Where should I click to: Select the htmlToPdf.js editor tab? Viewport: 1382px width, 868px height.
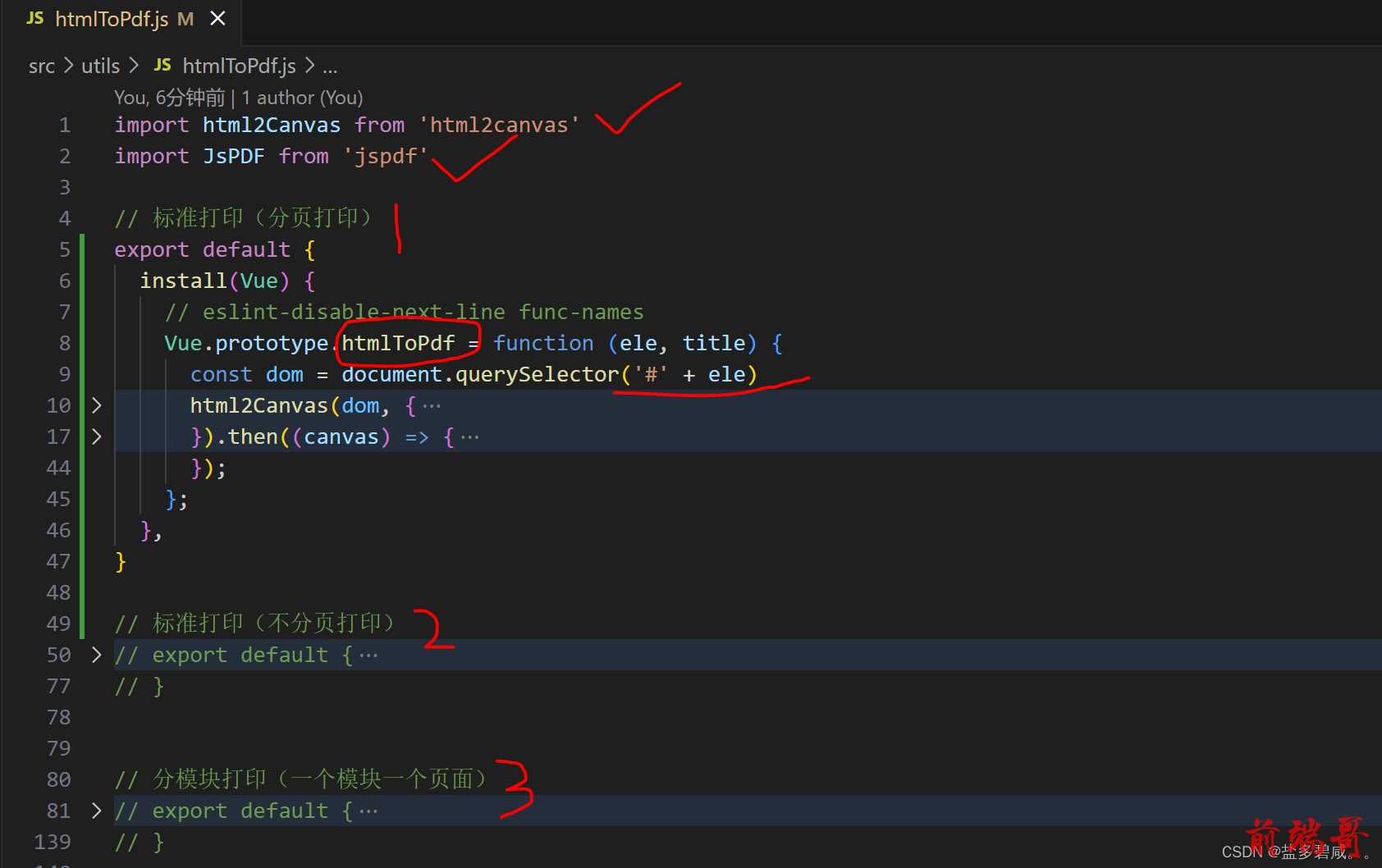click(x=121, y=20)
